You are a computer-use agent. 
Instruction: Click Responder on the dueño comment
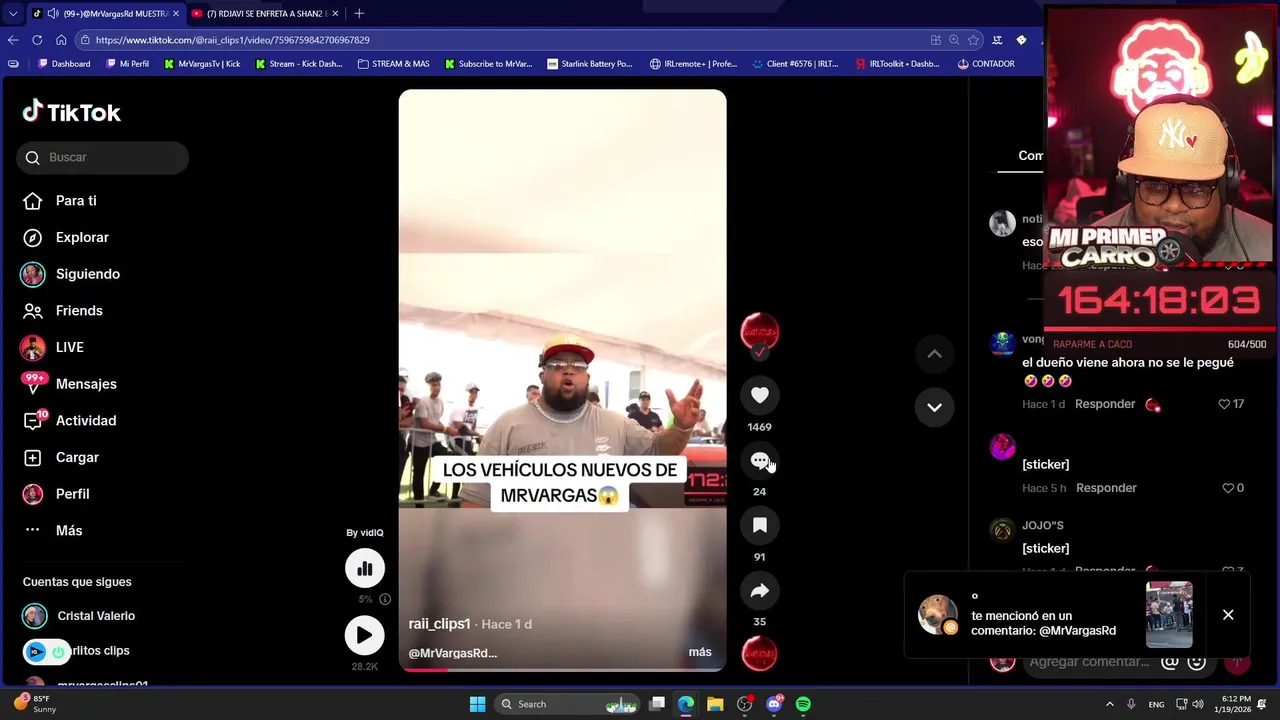[x=1105, y=404]
